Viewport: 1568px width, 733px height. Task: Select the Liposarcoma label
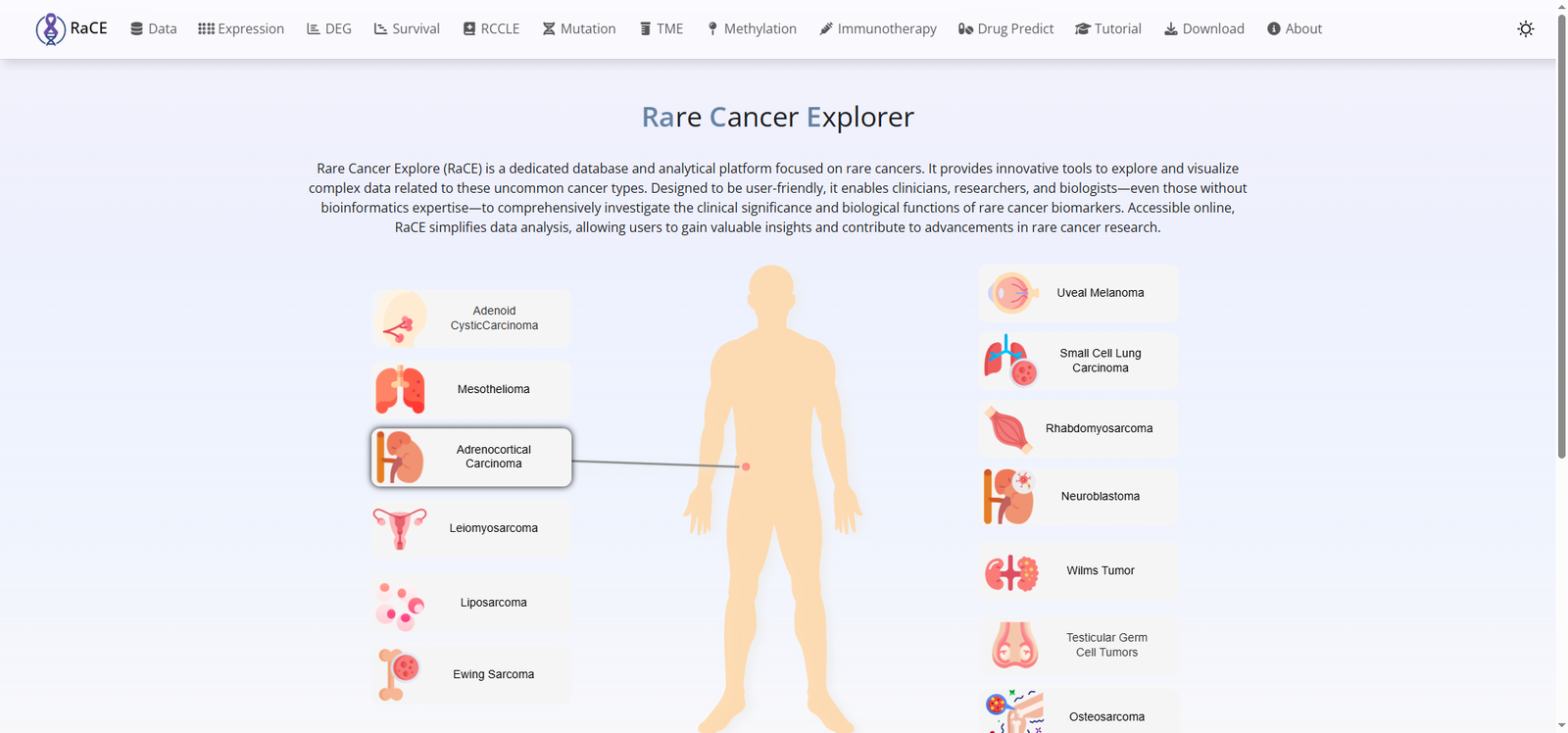(x=494, y=603)
